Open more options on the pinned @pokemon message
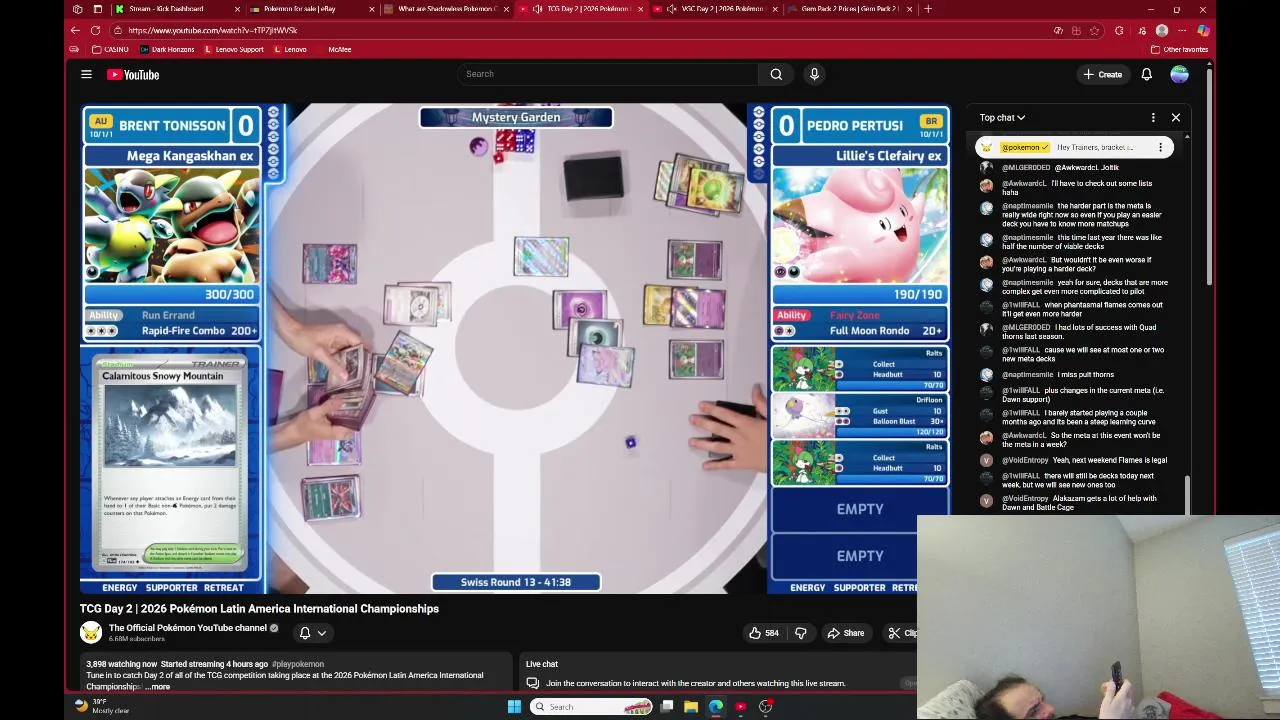Image resolution: width=1280 pixels, height=720 pixels. tap(1161, 147)
